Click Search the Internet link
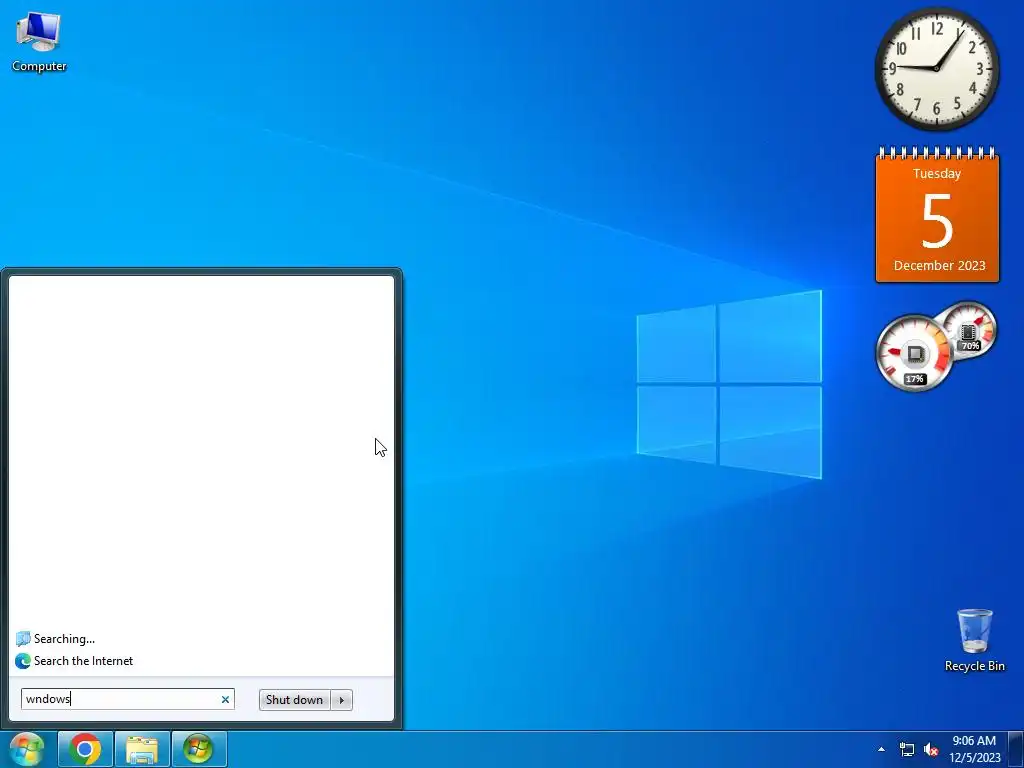This screenshot has width=1024, height=768. pyautogui.click(x=83, y=661)
